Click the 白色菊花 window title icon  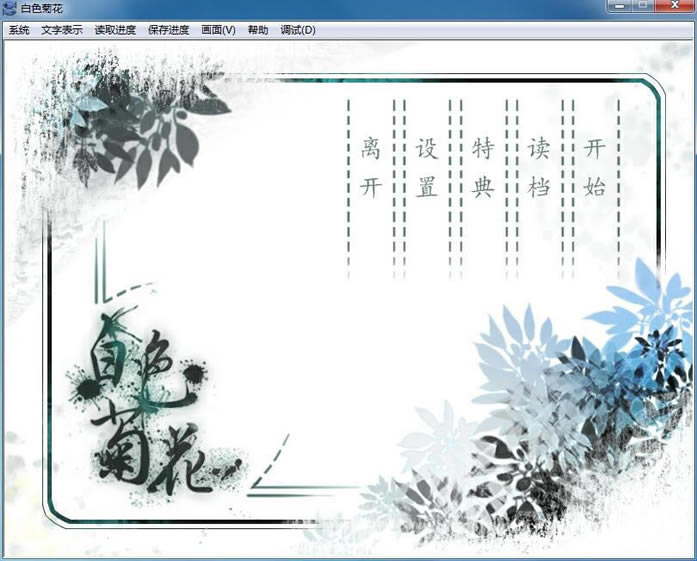coord(9,8)
